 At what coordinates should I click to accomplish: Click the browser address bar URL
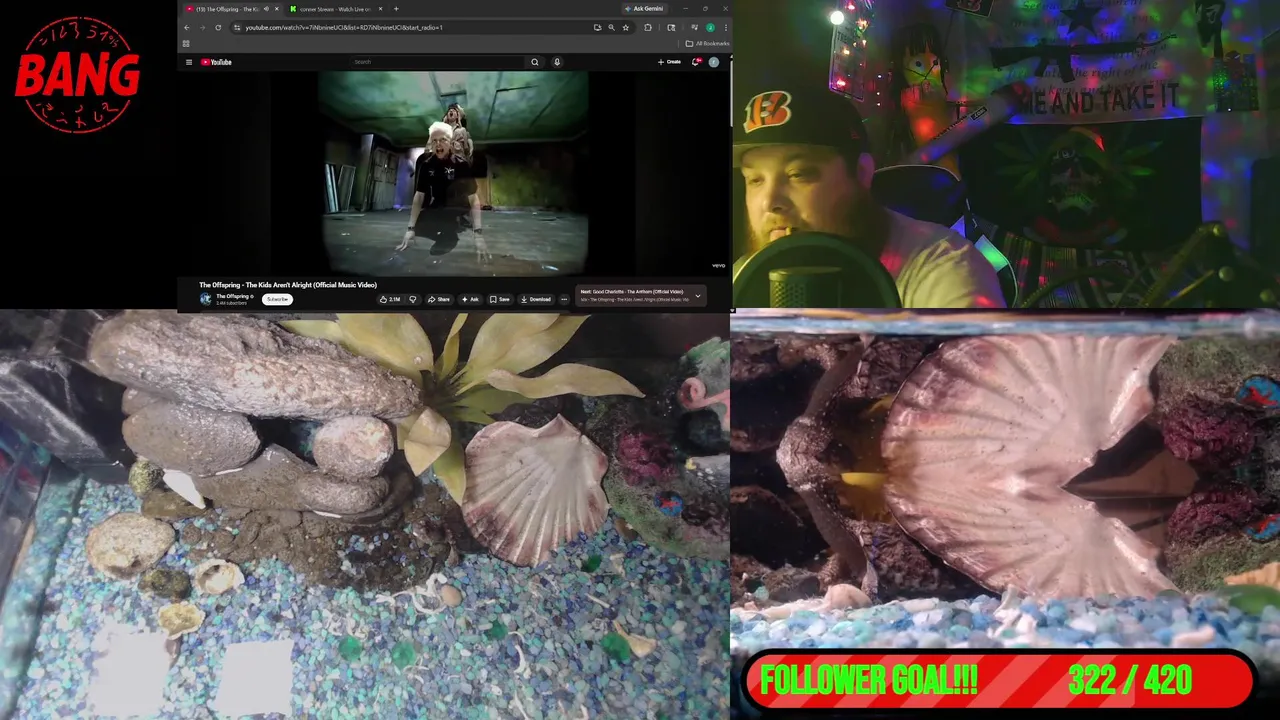coord(344,27)
